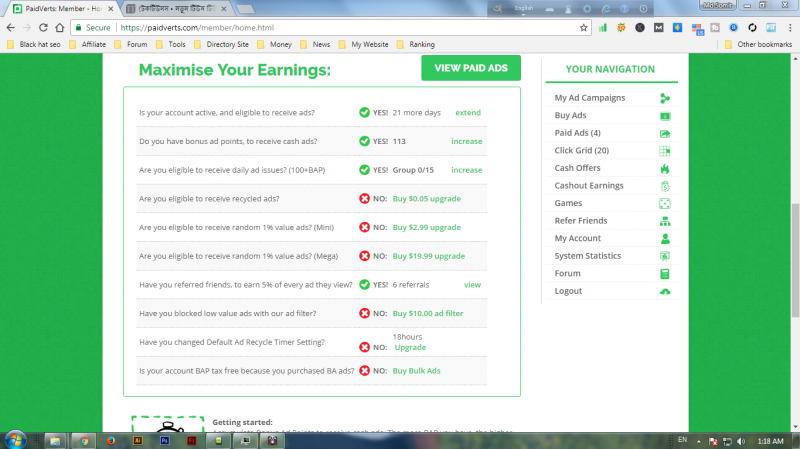The width and height of the screenshot is (800, 449).
Task: Click the extend link for account days
Action: [x=468, y=113]
